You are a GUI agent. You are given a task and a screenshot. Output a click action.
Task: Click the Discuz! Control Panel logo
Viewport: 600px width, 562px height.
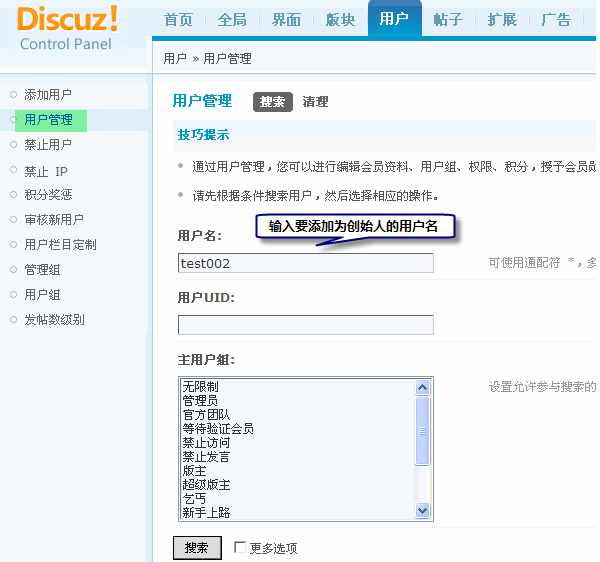click(67, 28)
